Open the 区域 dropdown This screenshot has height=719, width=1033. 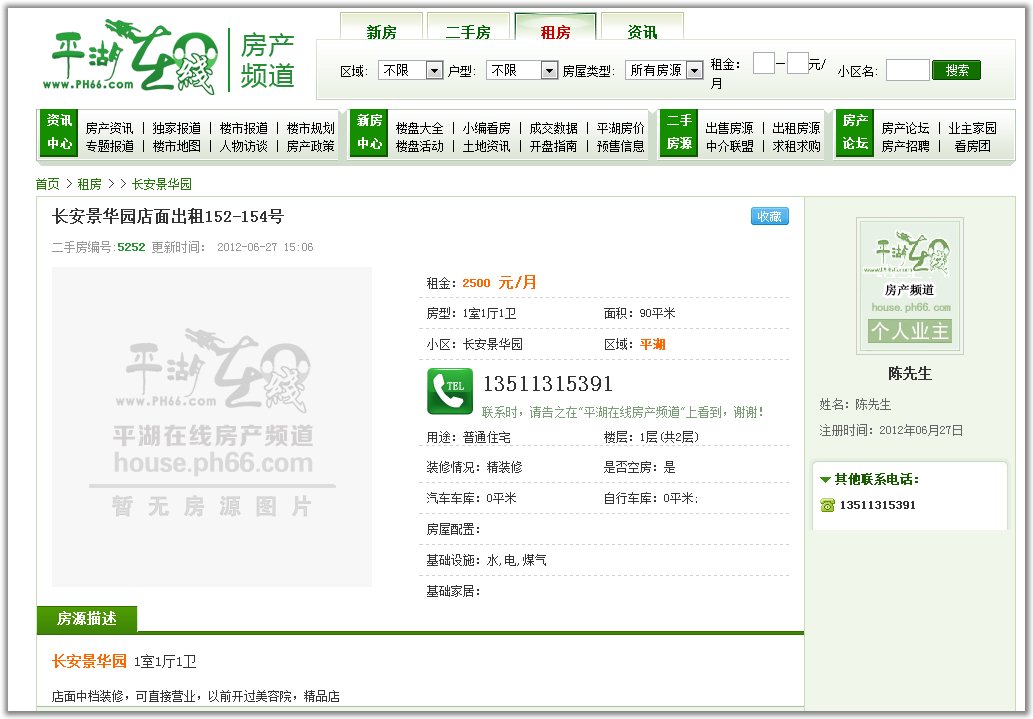tap(410, 70)
